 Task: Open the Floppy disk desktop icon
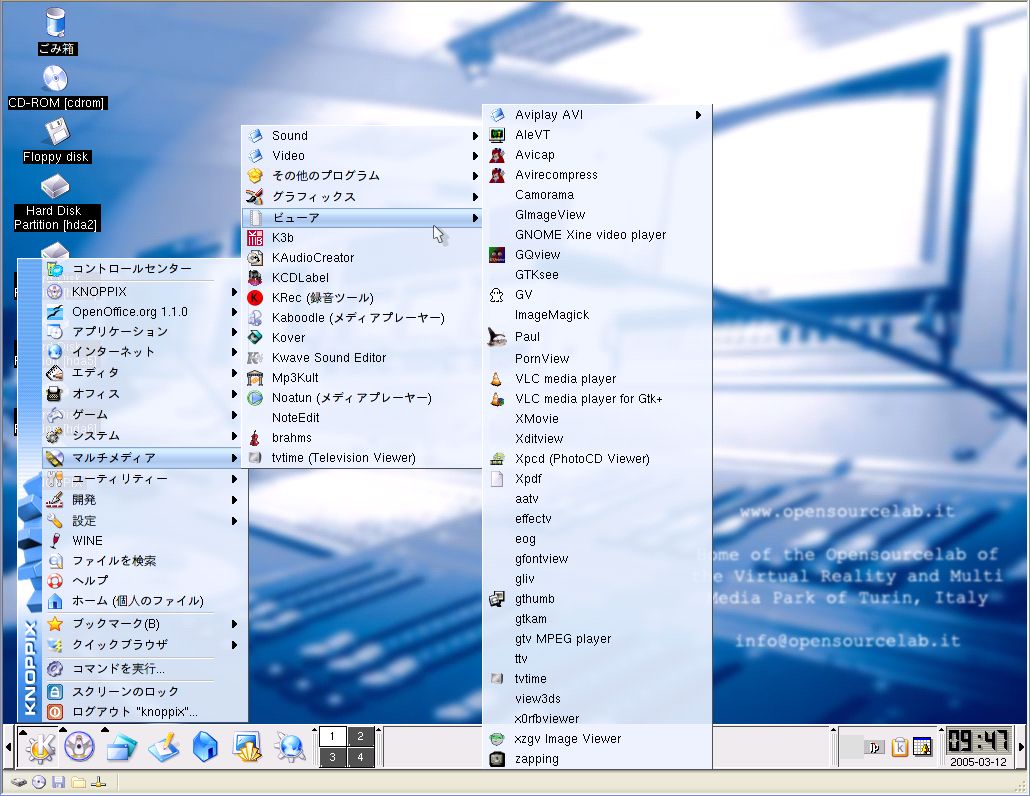(56, 141)
